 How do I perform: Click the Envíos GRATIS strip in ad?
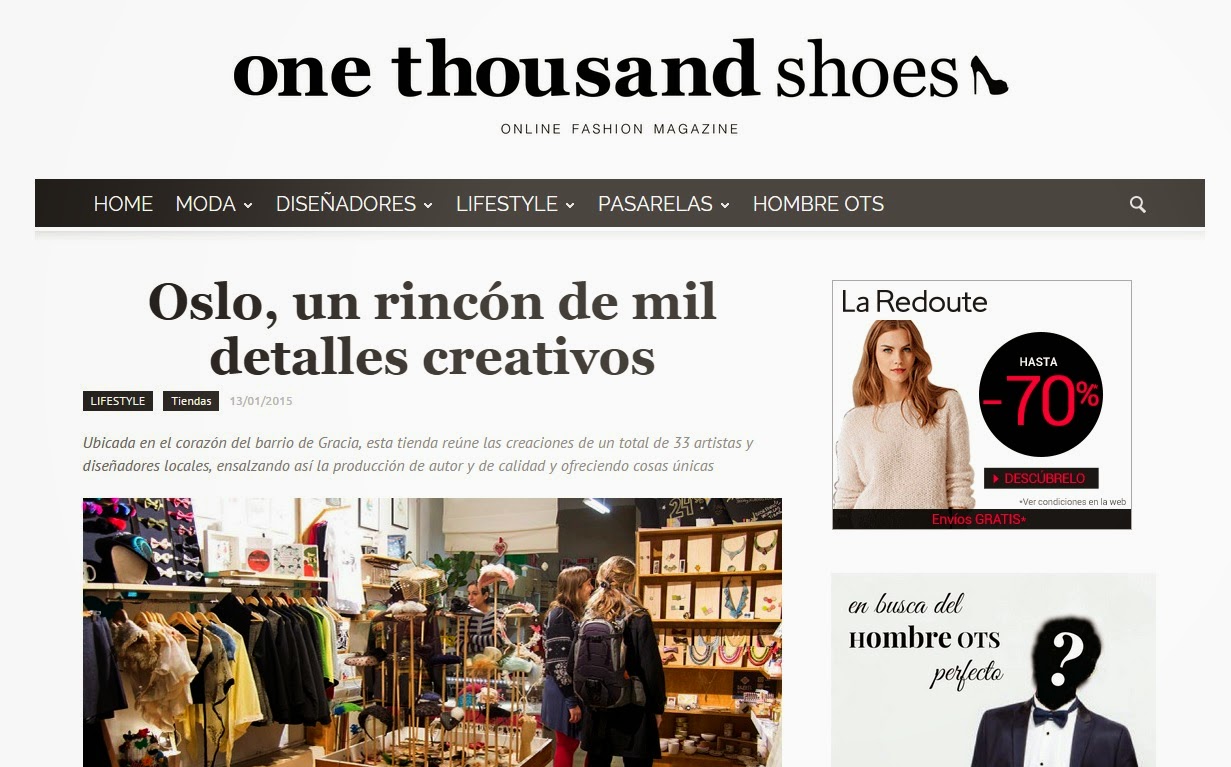(x=979, y=520)
